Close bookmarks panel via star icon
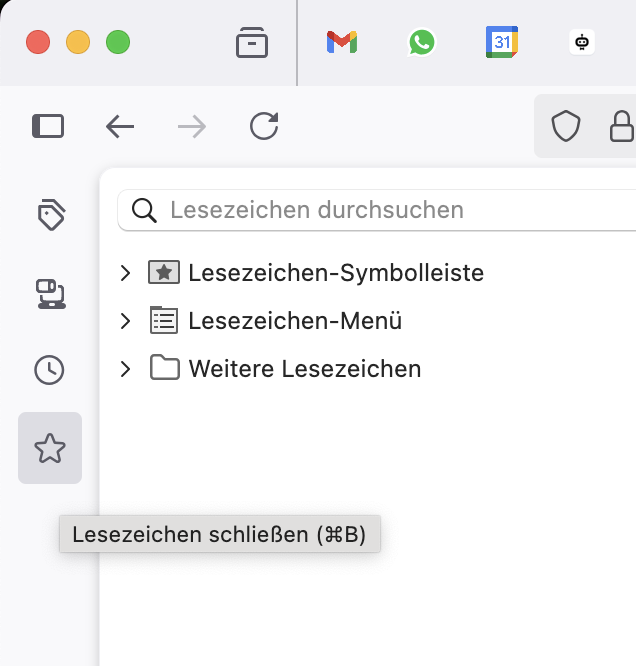Viewport: 636px width, 666px height. [50, 449]
